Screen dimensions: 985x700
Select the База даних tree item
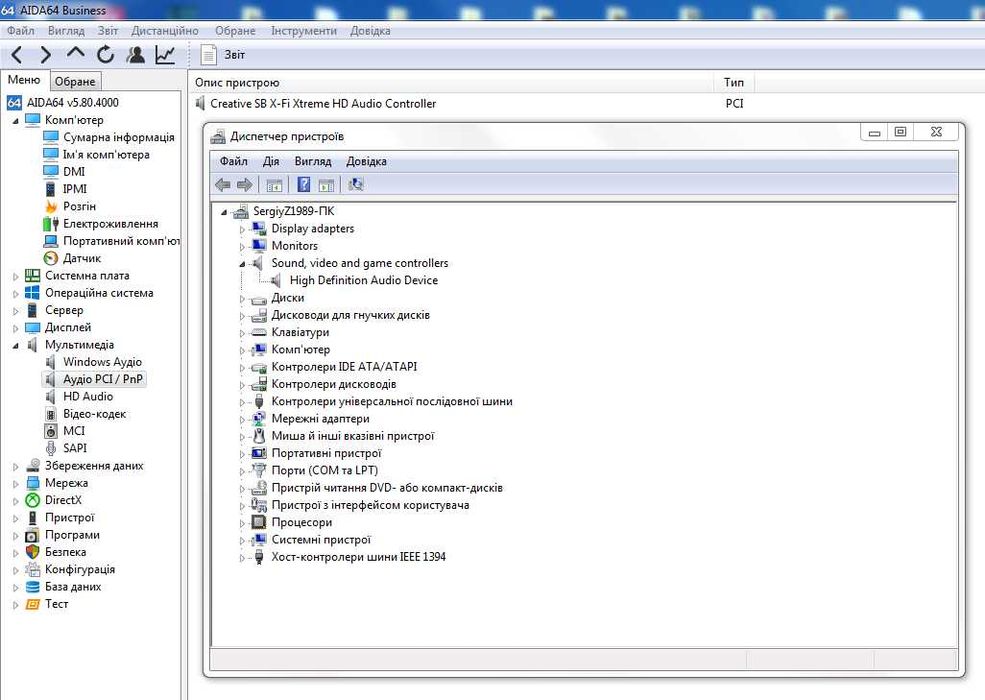pos(73,586)
